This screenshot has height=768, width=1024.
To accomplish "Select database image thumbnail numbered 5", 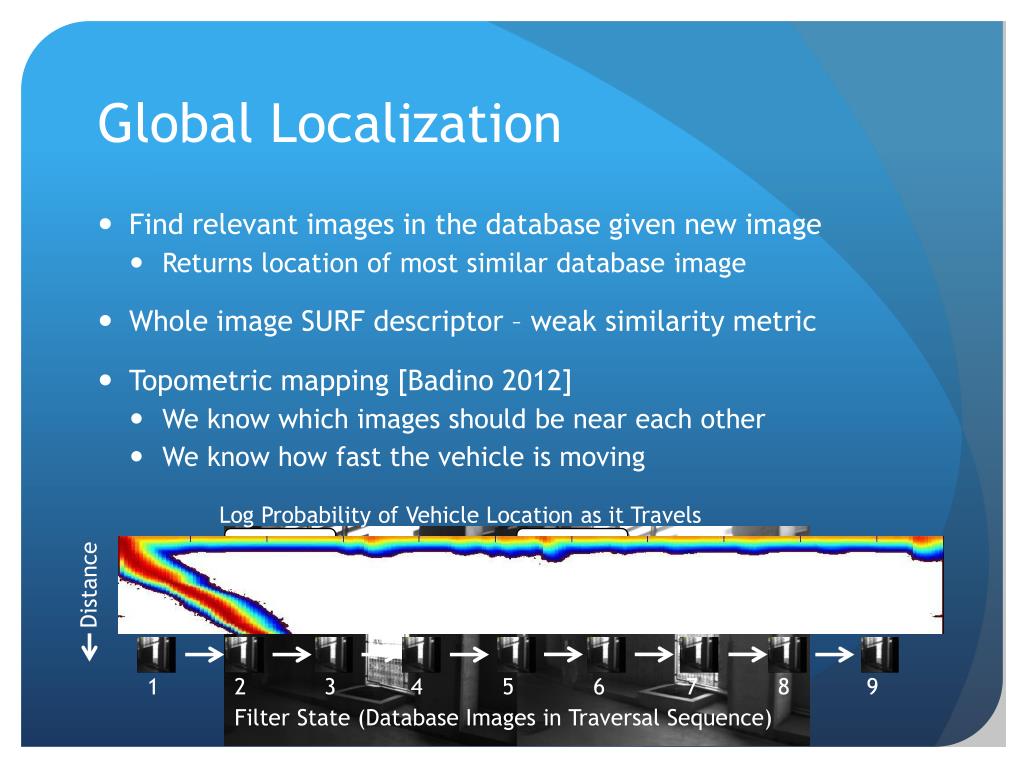I will 516,654.
